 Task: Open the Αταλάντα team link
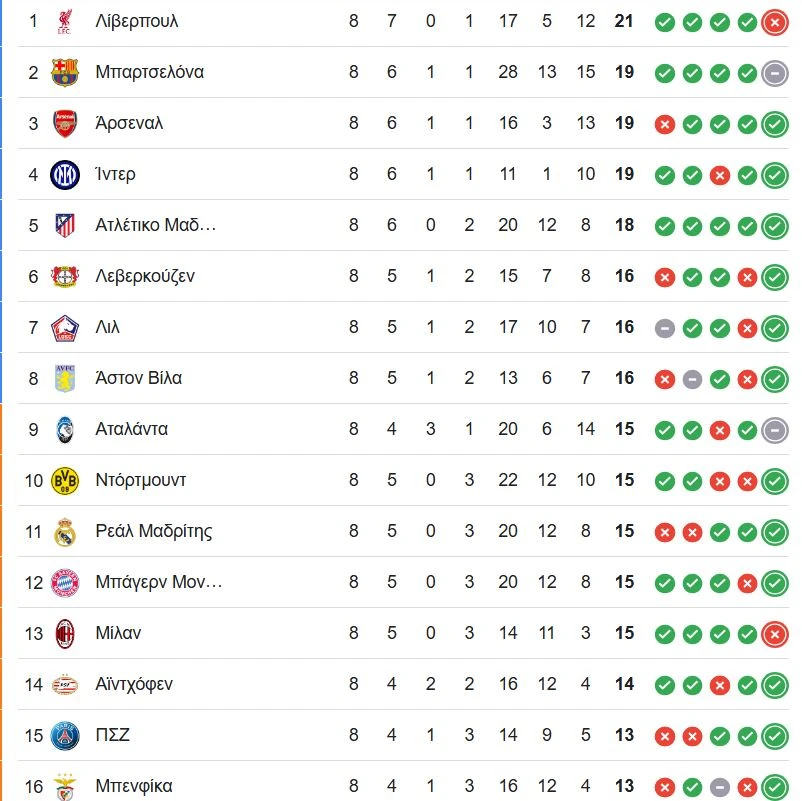(131, 430)
